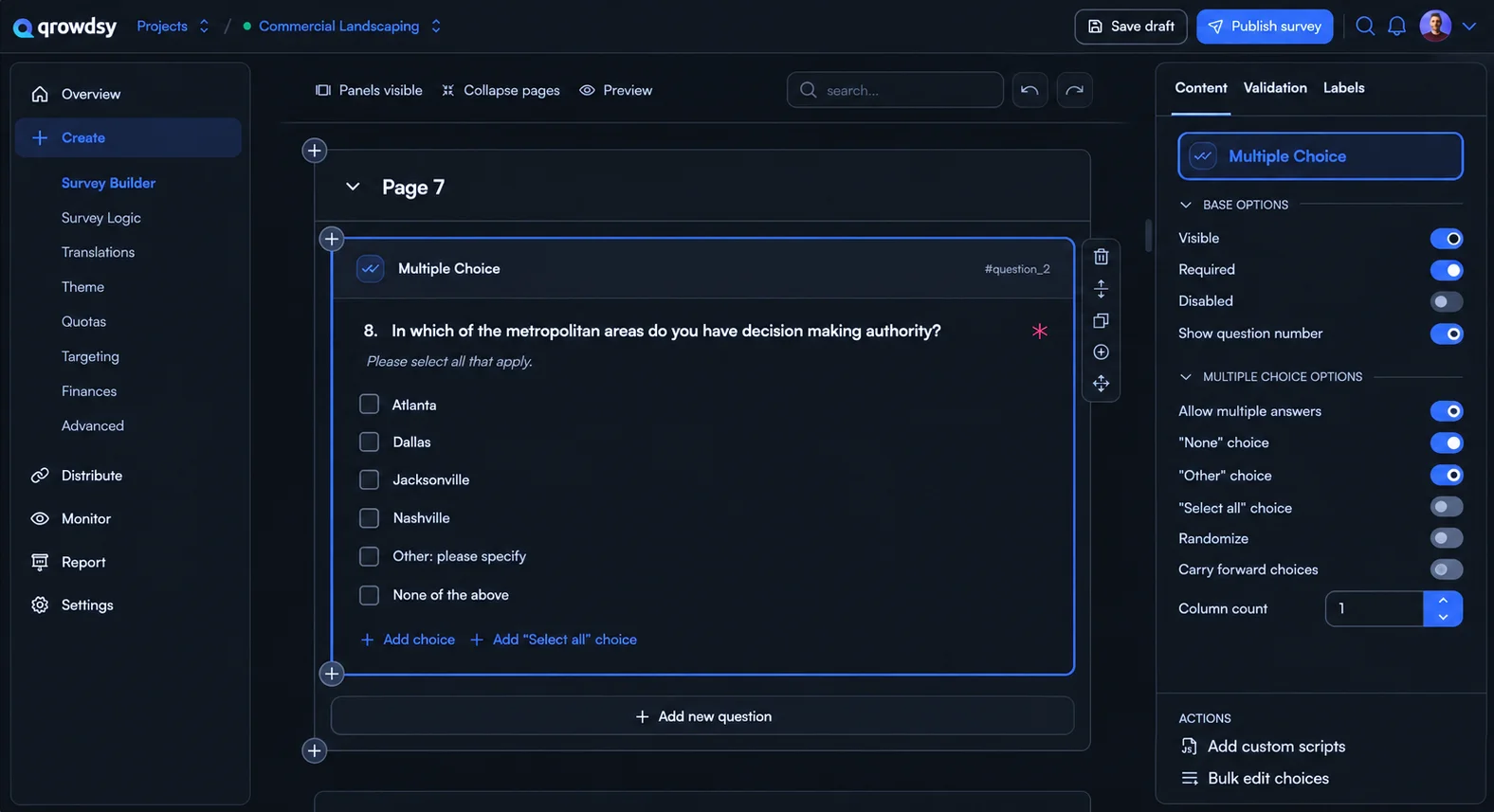The height and width of the screenshot is (812, 1494).
Task: Increase the Column count stepper
Action: click(x=1443, y=600)
